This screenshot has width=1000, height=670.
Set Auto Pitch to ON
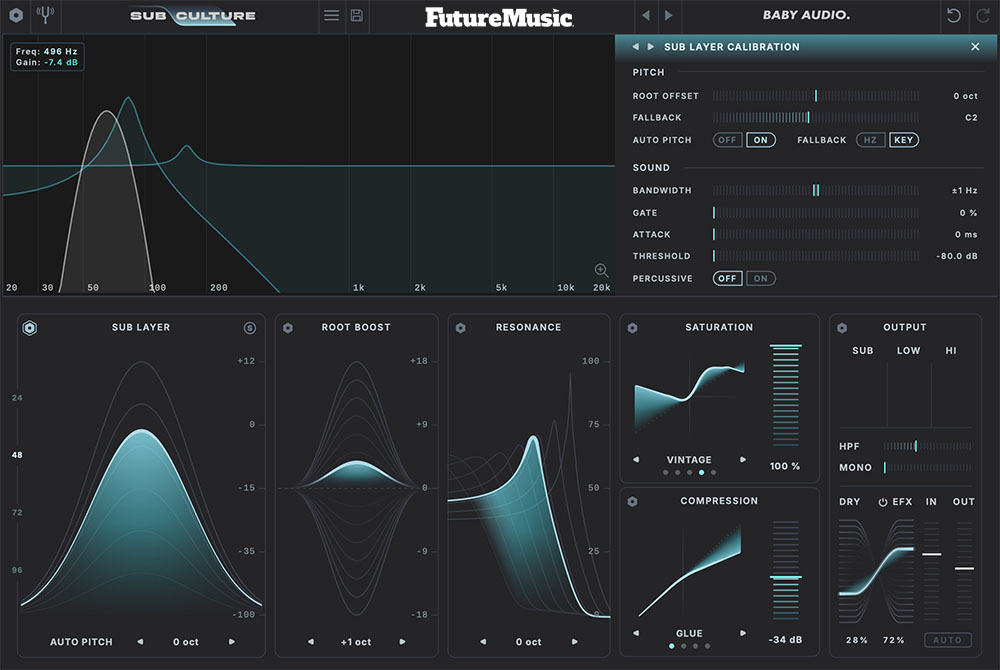(761, 140)
